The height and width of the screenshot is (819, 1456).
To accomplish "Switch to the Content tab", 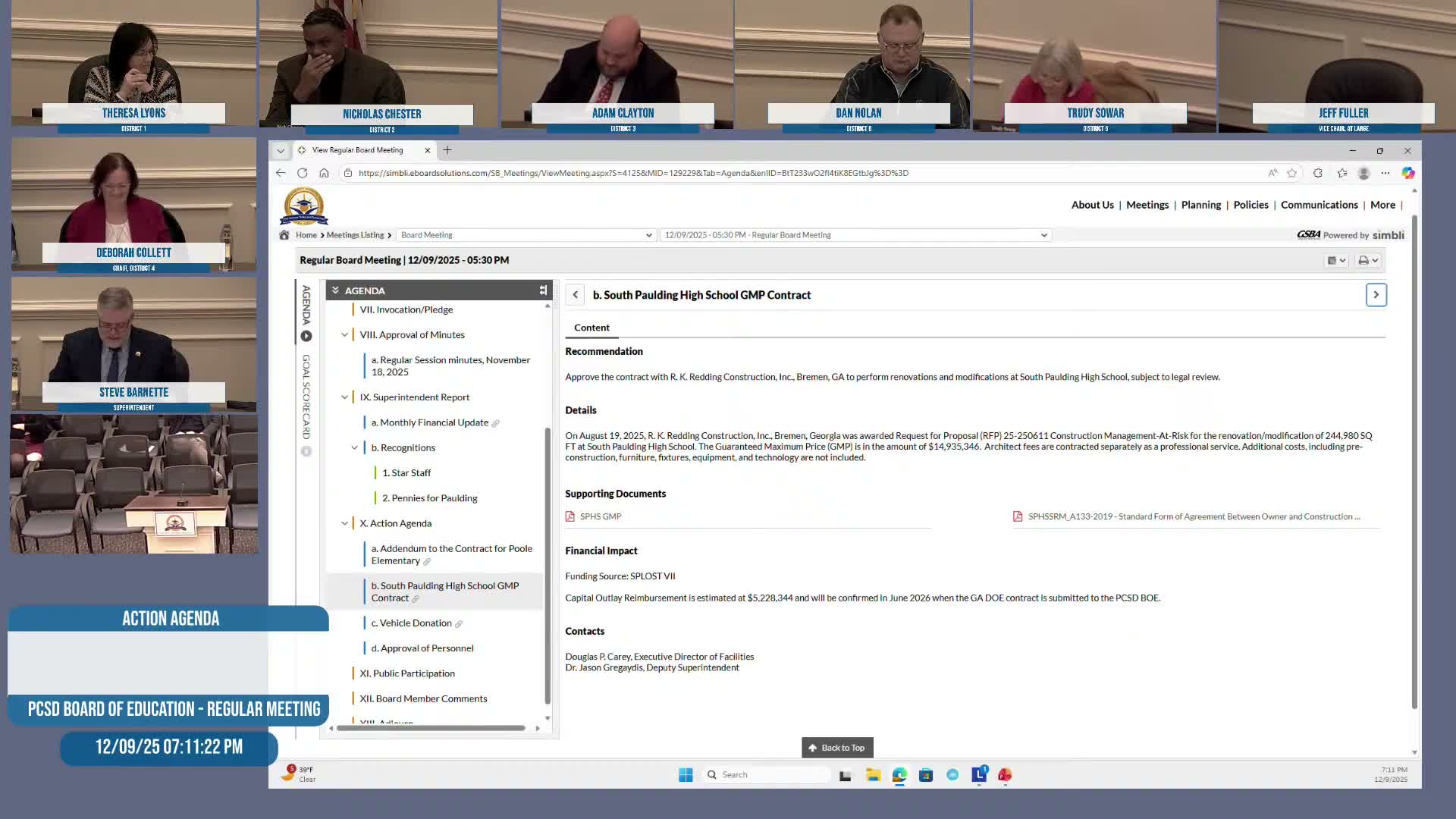I will [591, 328].
